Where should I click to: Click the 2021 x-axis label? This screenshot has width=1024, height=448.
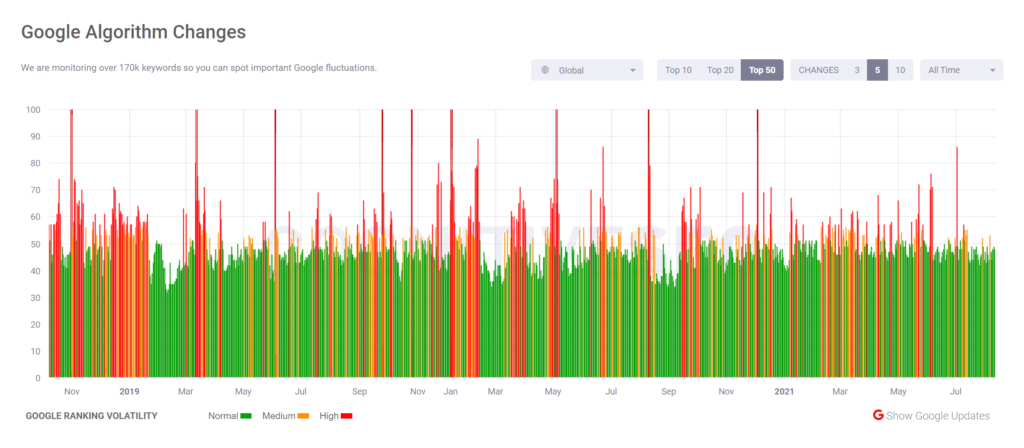click(784, 392)
